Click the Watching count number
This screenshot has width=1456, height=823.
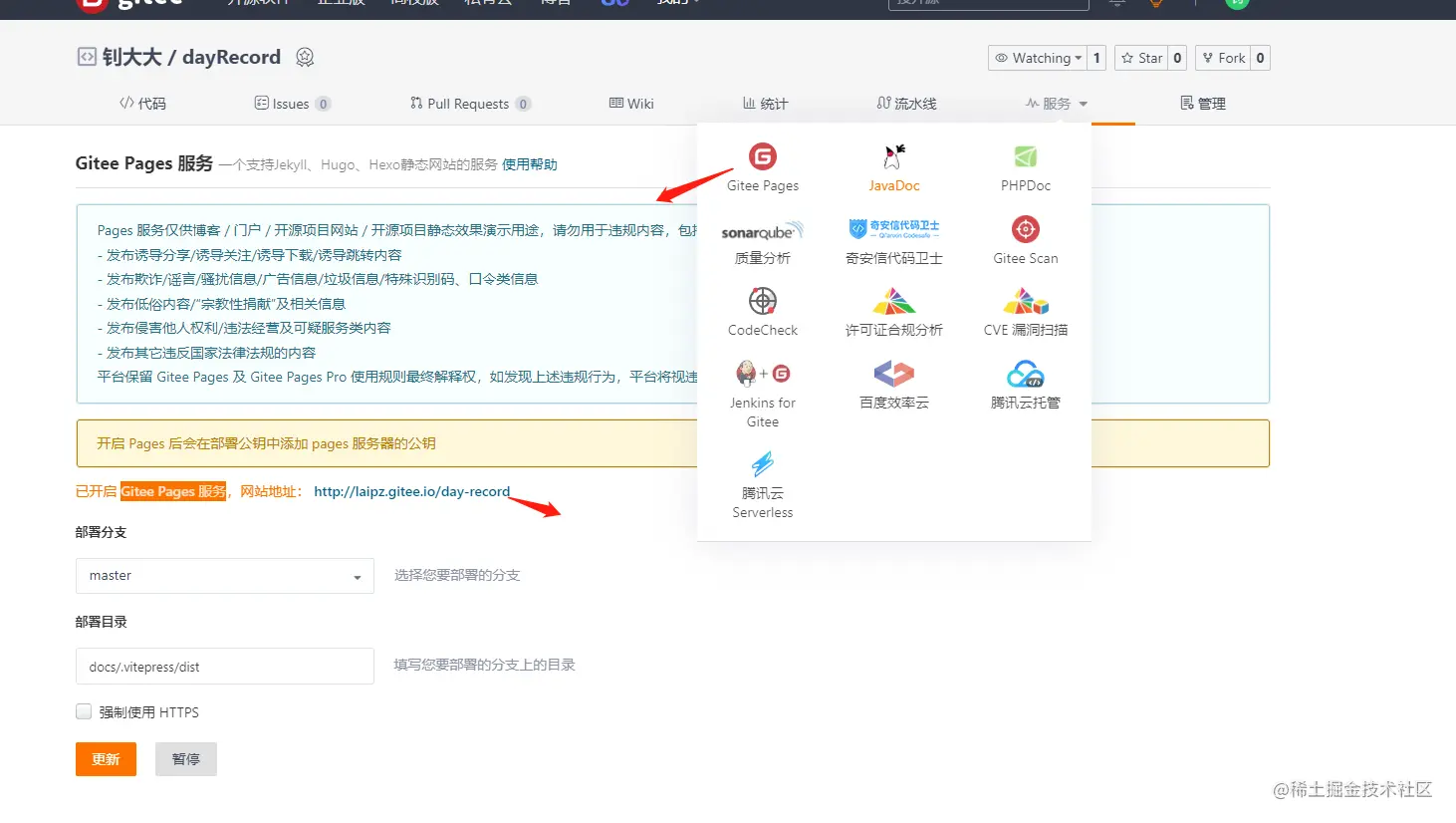point(1096,58)
